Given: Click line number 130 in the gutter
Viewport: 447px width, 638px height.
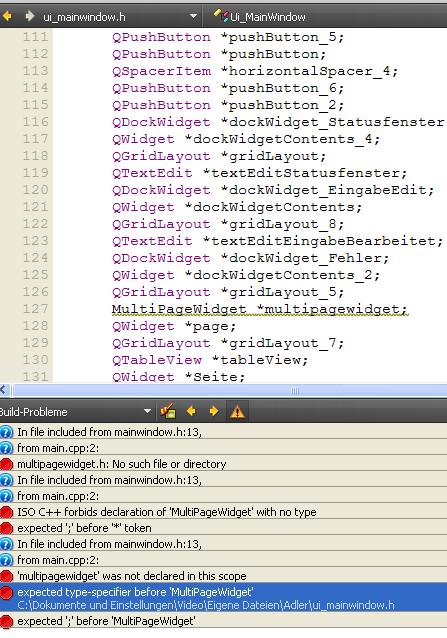Looking at the screenshot, I should [x=35, y=360].
